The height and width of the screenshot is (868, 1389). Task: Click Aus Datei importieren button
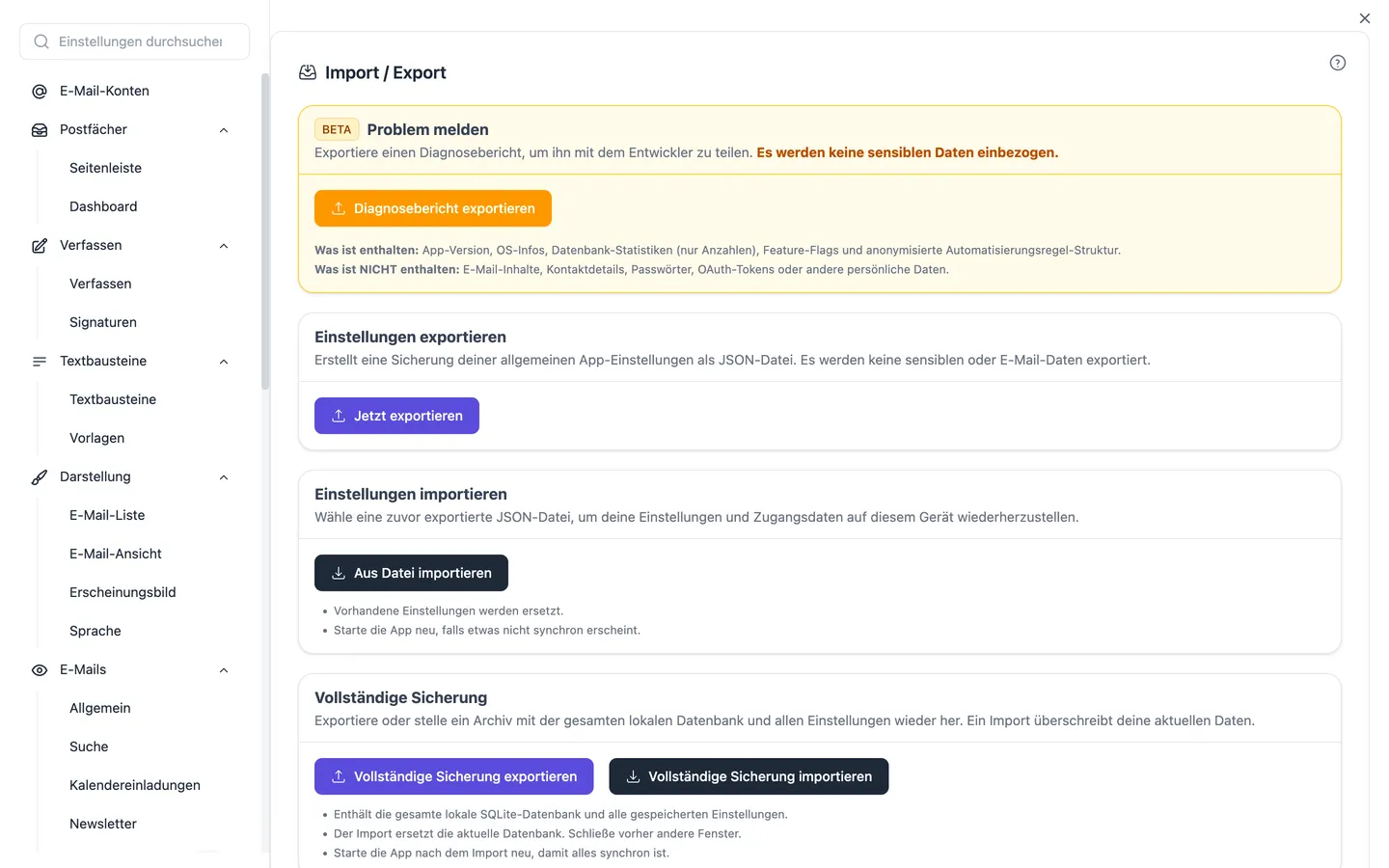[x=411, y=573]
